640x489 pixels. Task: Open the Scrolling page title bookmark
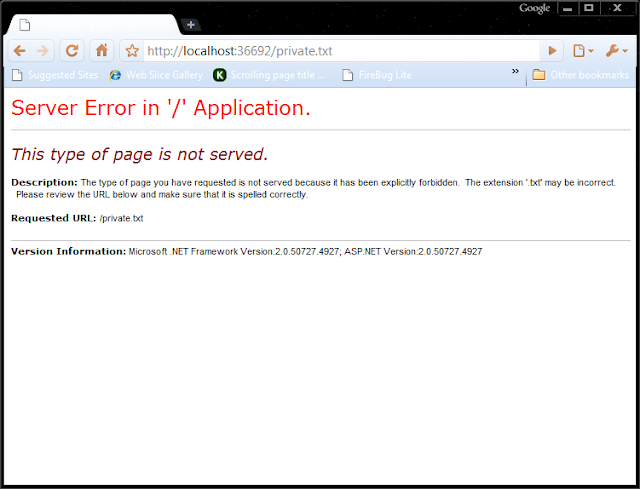tap(269, 75)
